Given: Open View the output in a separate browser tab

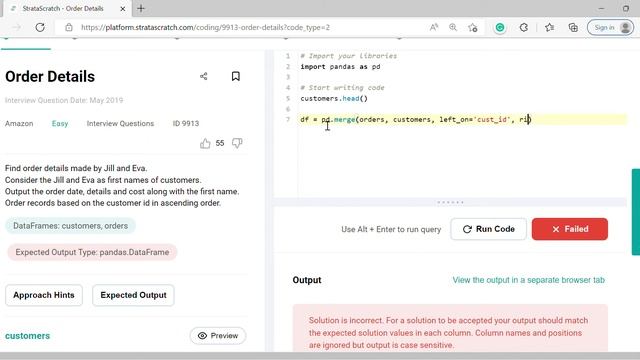Looking at the screenshot, I should click(529, 280).
